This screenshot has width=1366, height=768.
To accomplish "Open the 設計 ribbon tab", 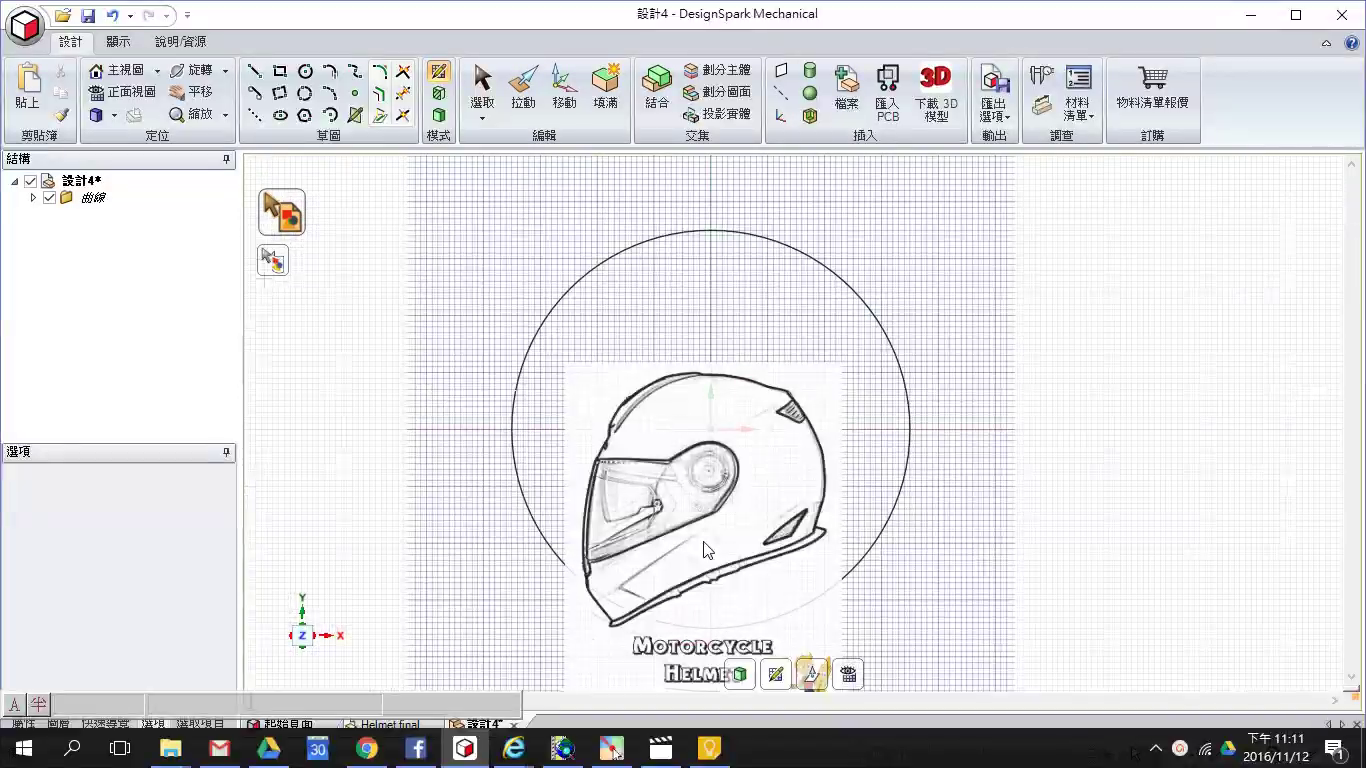I will [71, 42].
